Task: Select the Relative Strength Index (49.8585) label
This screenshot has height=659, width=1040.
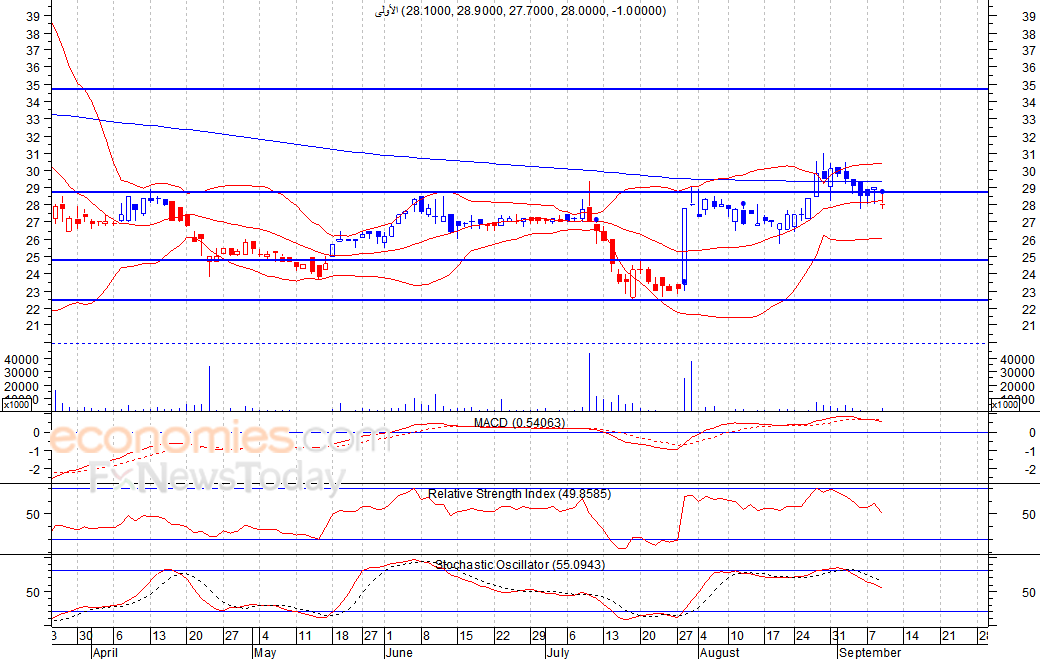Action: point(519,494)
